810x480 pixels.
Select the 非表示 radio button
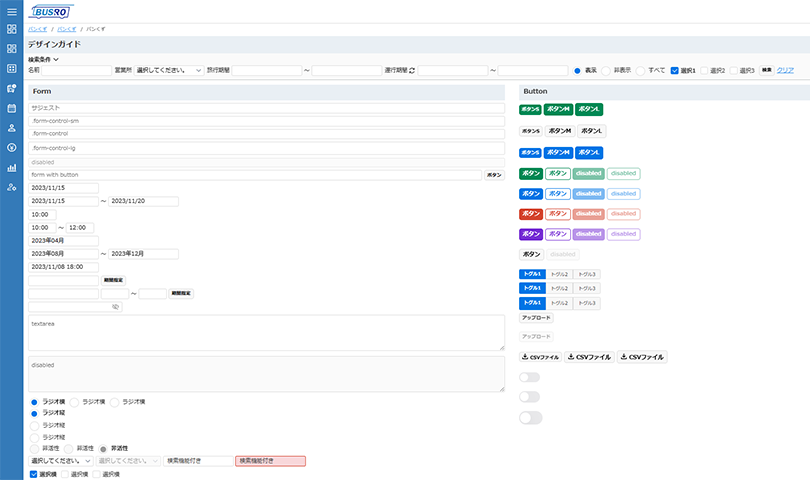tap(605, 71)
